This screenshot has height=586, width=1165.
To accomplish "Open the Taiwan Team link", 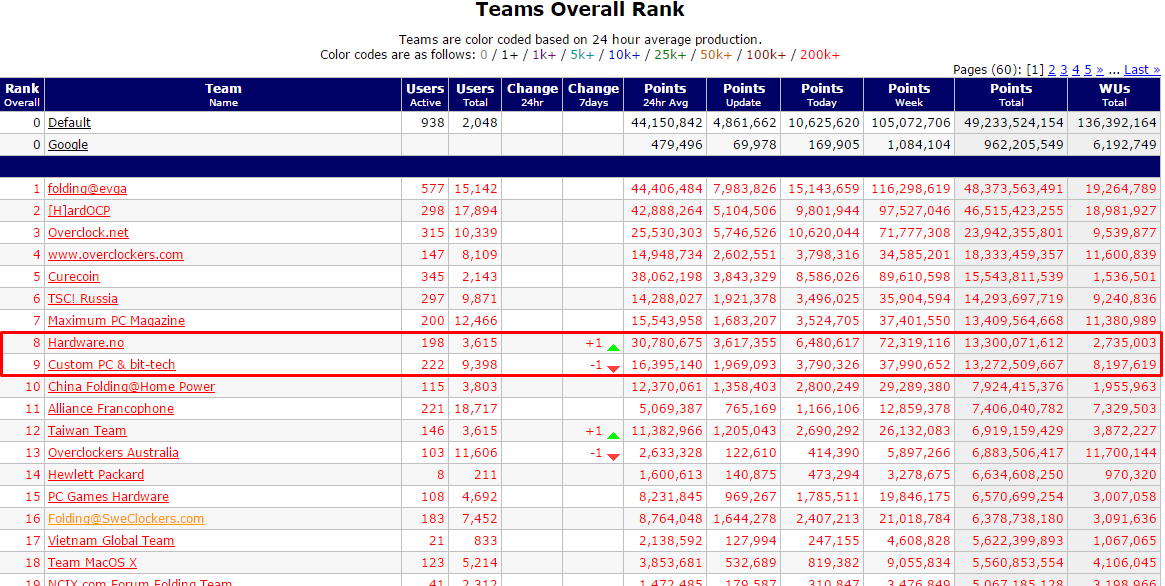I will click(x=87, y=431).
